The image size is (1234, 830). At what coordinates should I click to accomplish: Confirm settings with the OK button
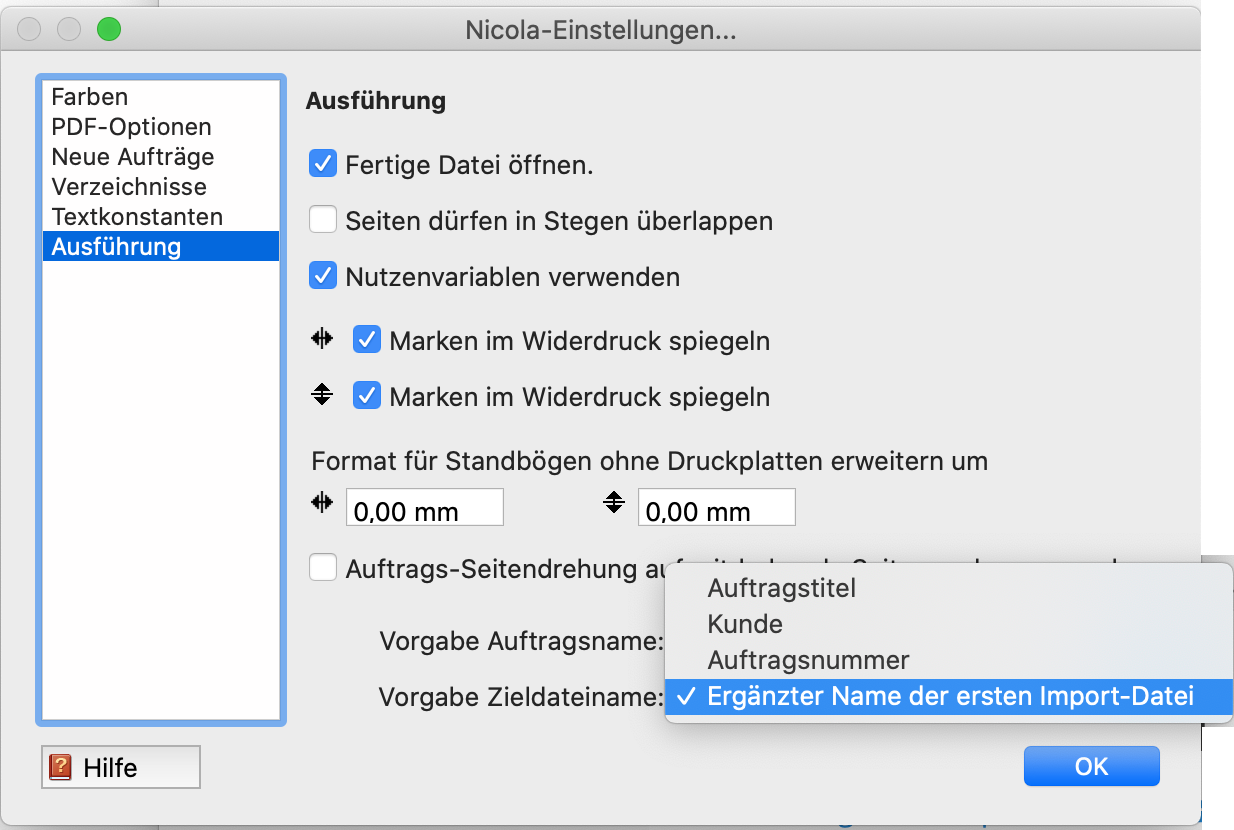pyautogui.click(x=1091, y=766)
